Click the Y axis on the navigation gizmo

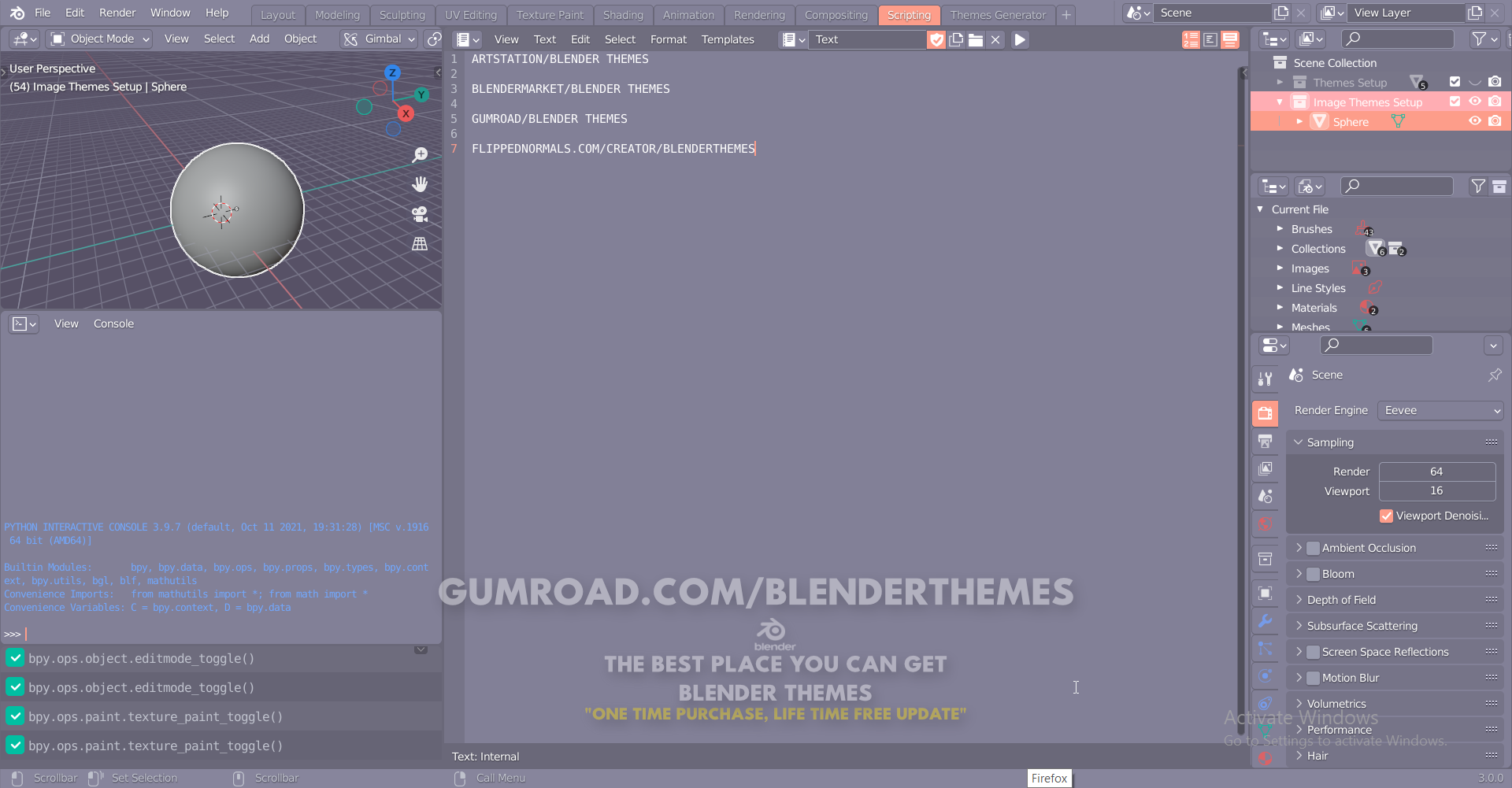421,94
